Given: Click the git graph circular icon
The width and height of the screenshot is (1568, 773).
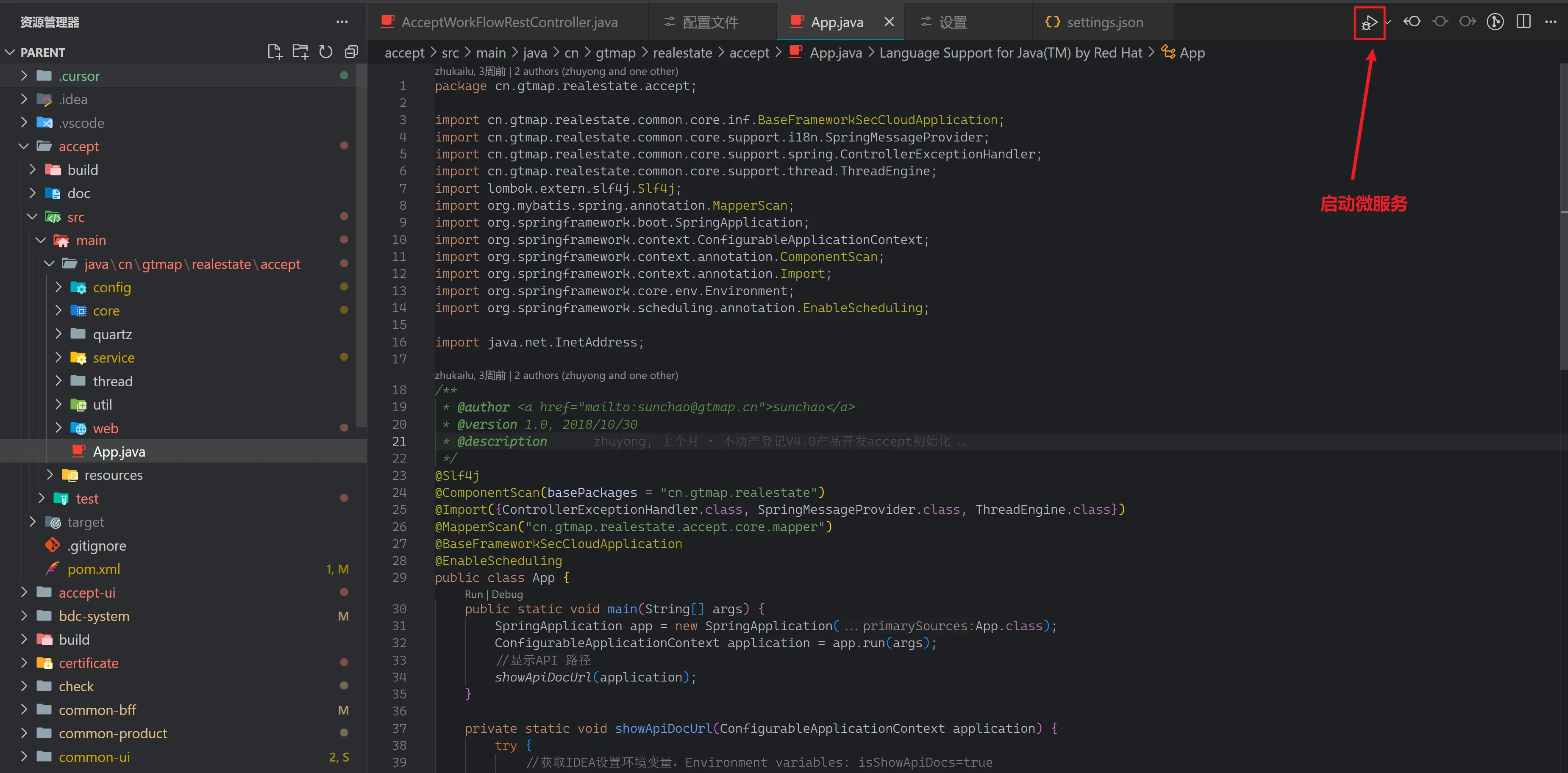Looking at the screenshot, I should pyautogui.click(x=1495, y=22).
